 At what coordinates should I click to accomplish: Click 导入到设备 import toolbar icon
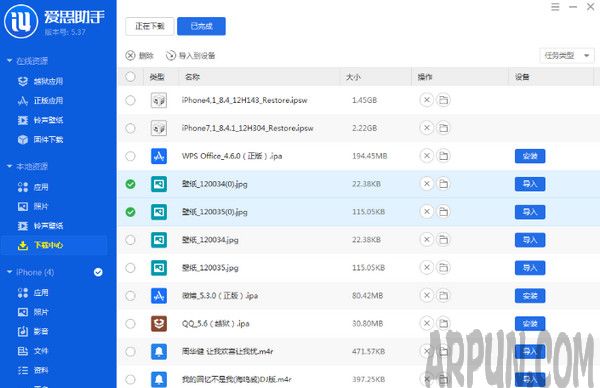coord(171,55)
